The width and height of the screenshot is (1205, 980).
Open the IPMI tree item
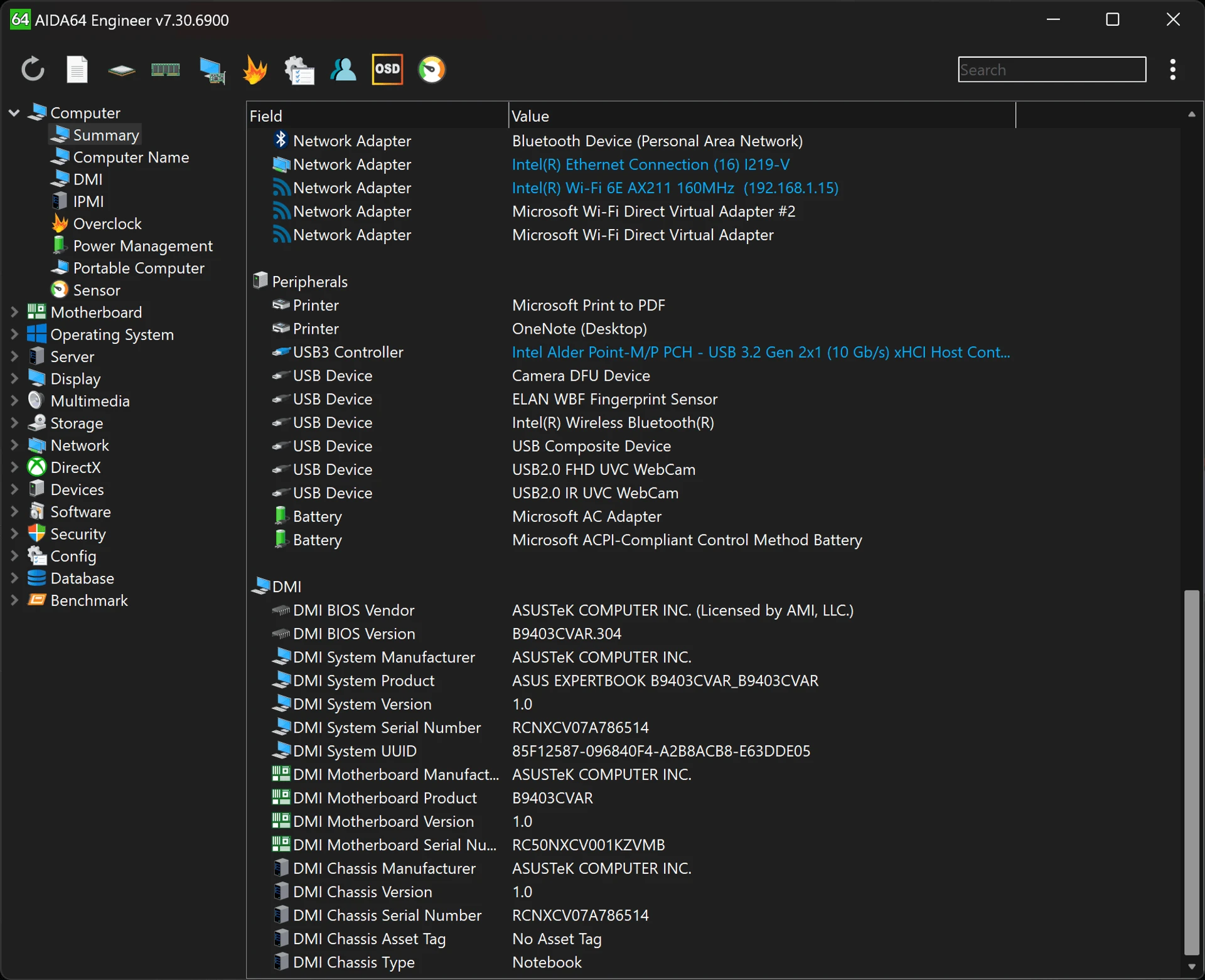[77, 201]
